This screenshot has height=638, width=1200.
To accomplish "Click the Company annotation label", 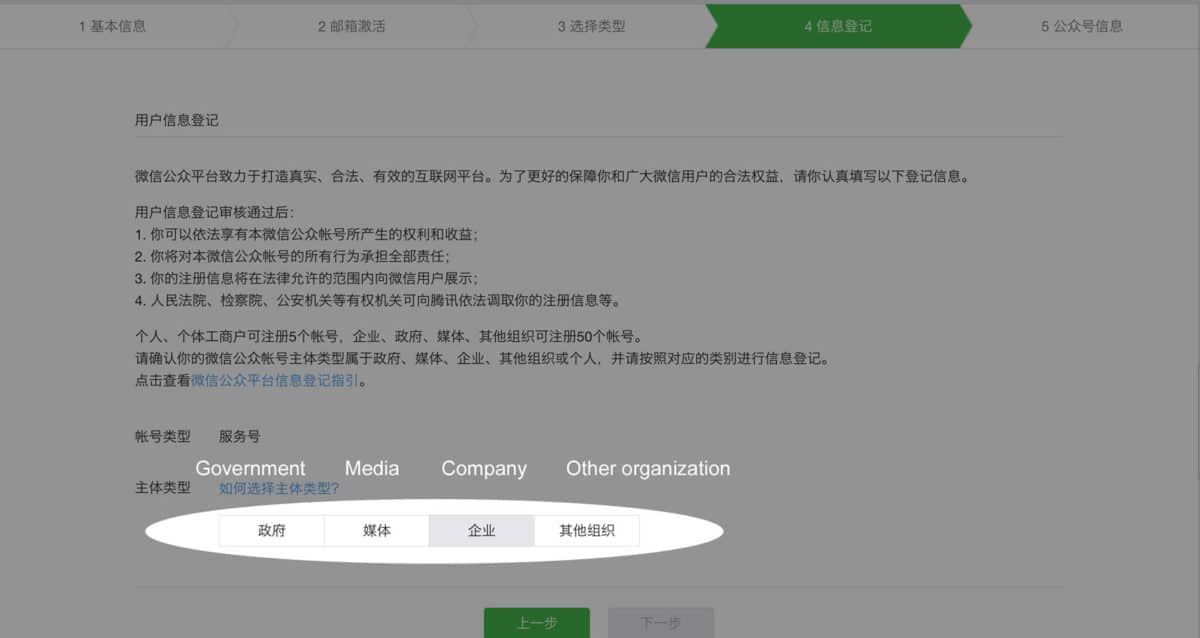I will [483, 468].
